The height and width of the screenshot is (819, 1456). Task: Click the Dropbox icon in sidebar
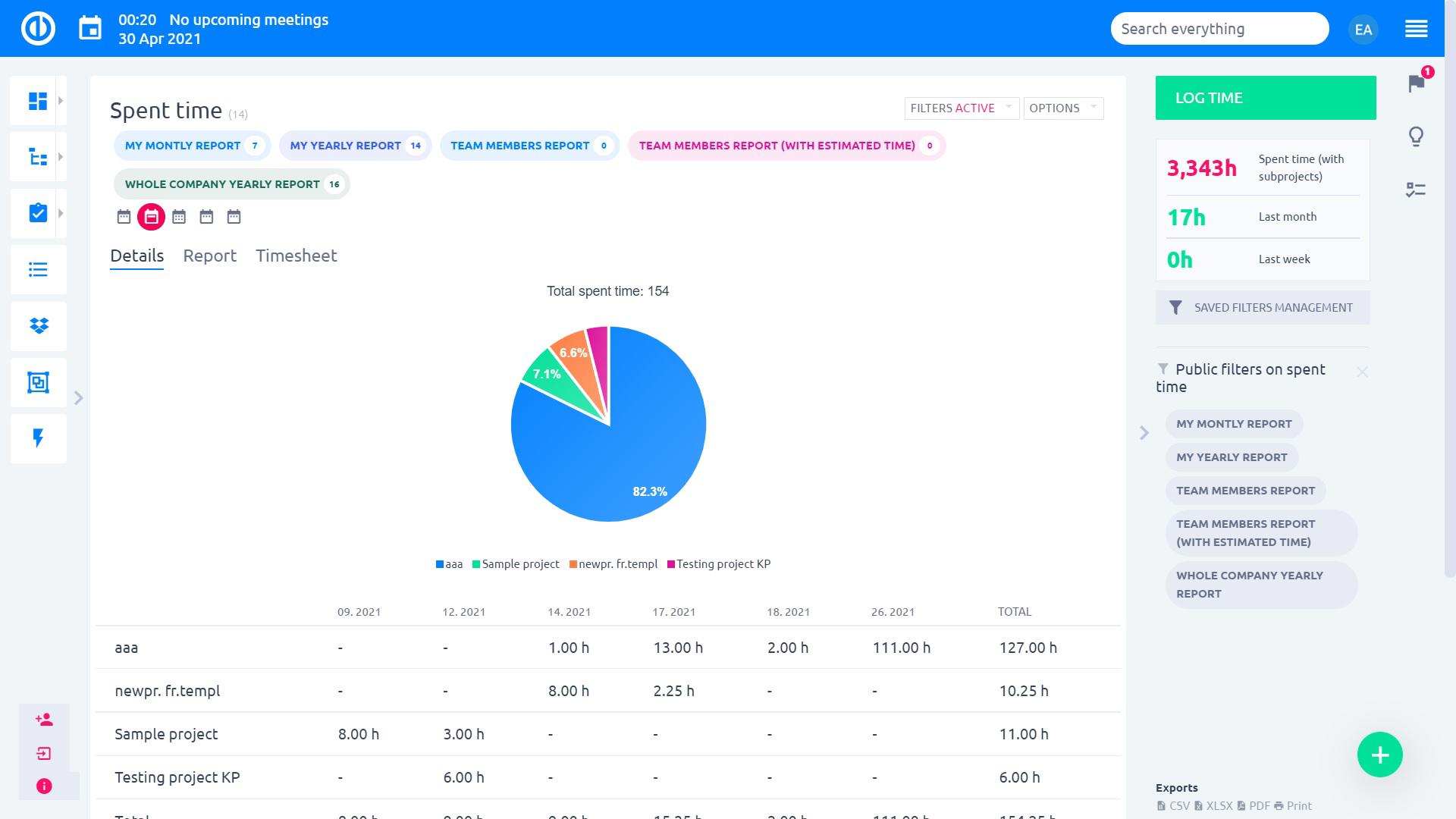(x=39, y=326)
